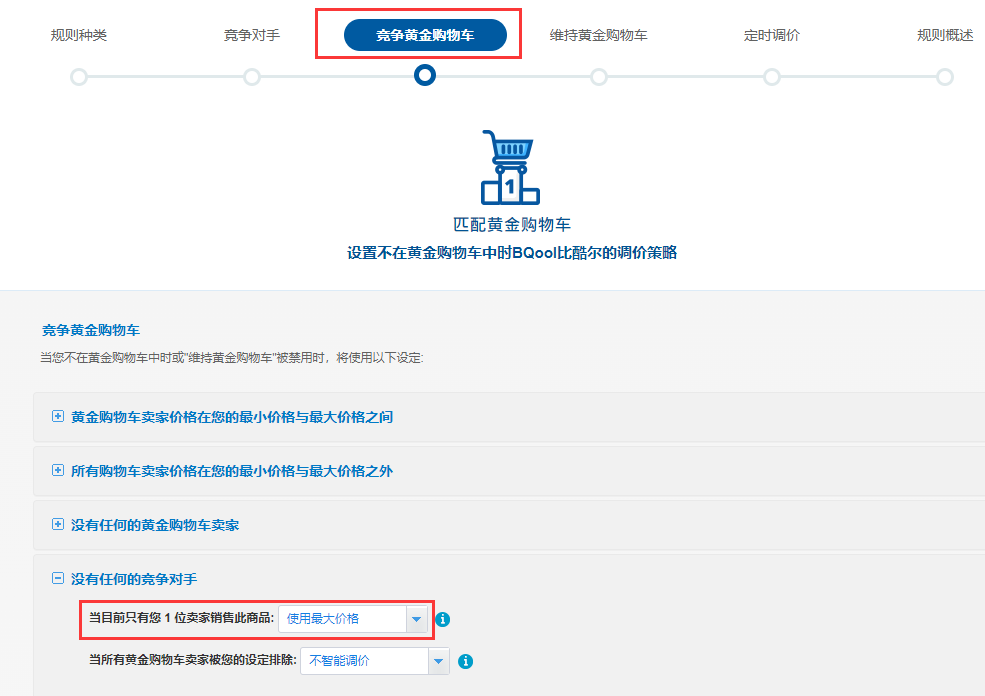This screenshot has height=696, width=985.
Task: Expand 黄金购物车卖家价格在您的最小价格与最大价格之间 section title
Action: [232, 417]
